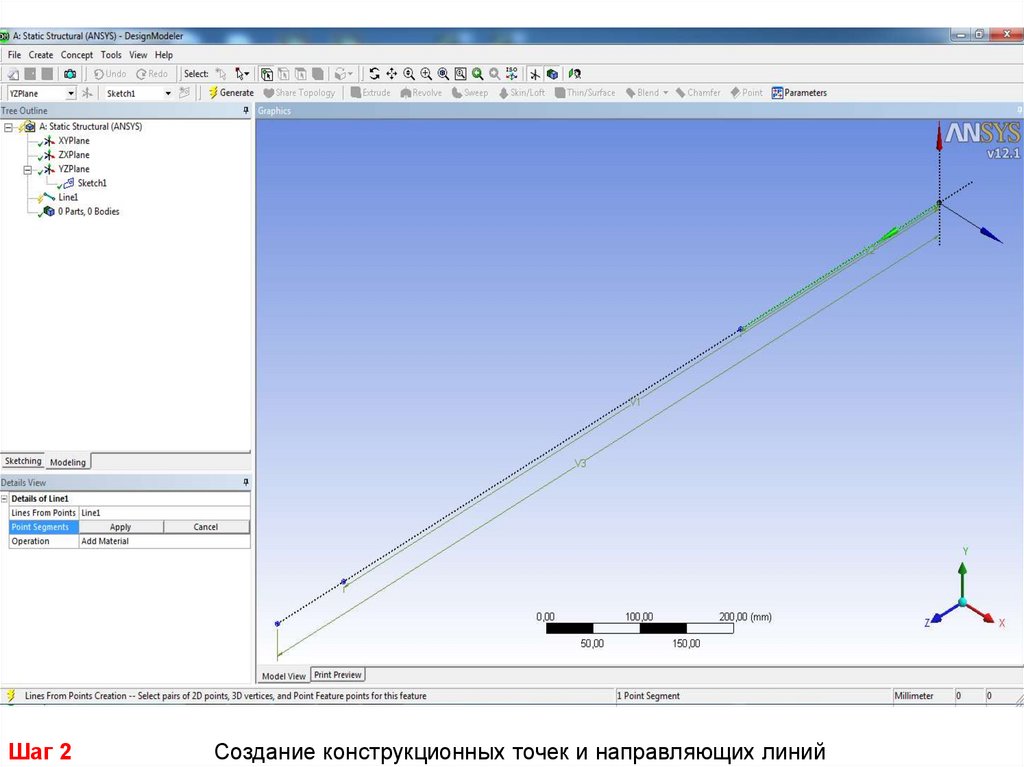Click the New Plane icon
Viewport: 1024px width, 767px height.
coord(87,93)
